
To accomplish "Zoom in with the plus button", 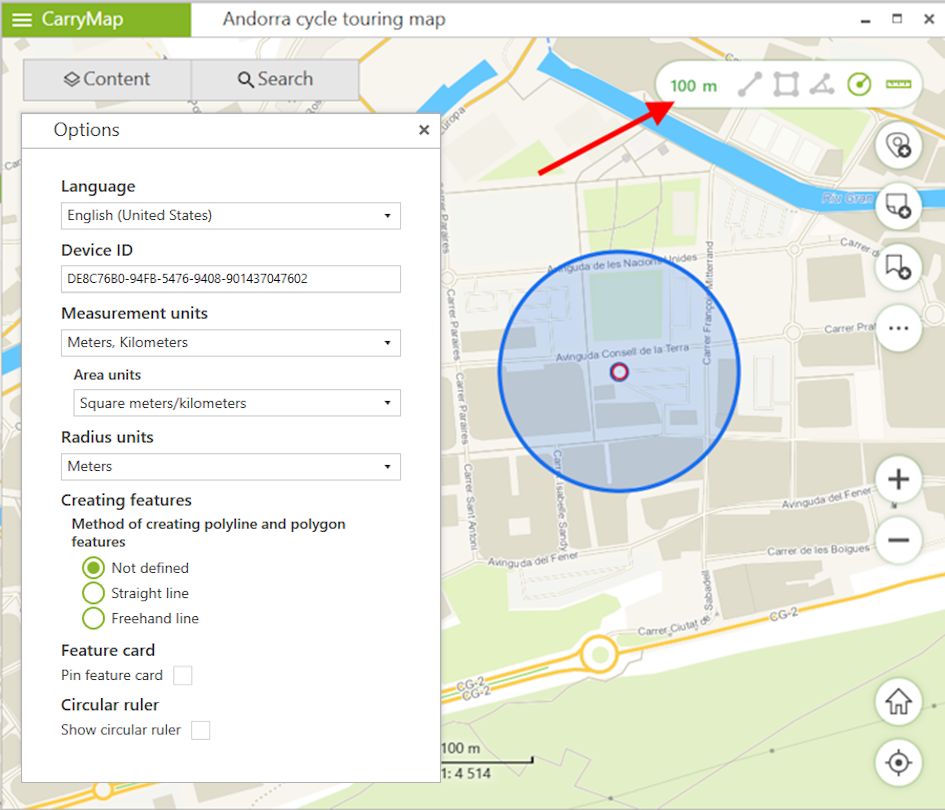I will click(x=898, y=480).
